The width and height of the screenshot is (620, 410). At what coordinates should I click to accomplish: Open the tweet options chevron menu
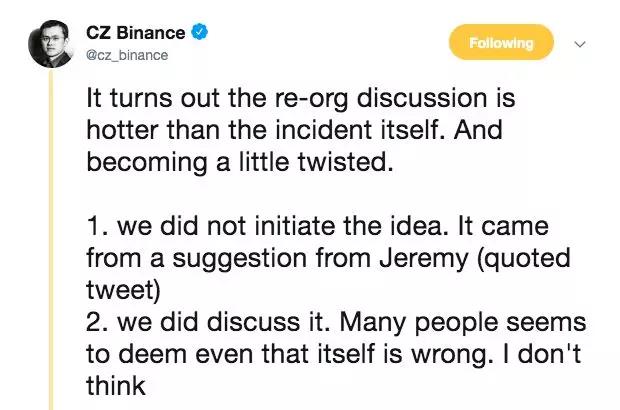pos(580,43)
